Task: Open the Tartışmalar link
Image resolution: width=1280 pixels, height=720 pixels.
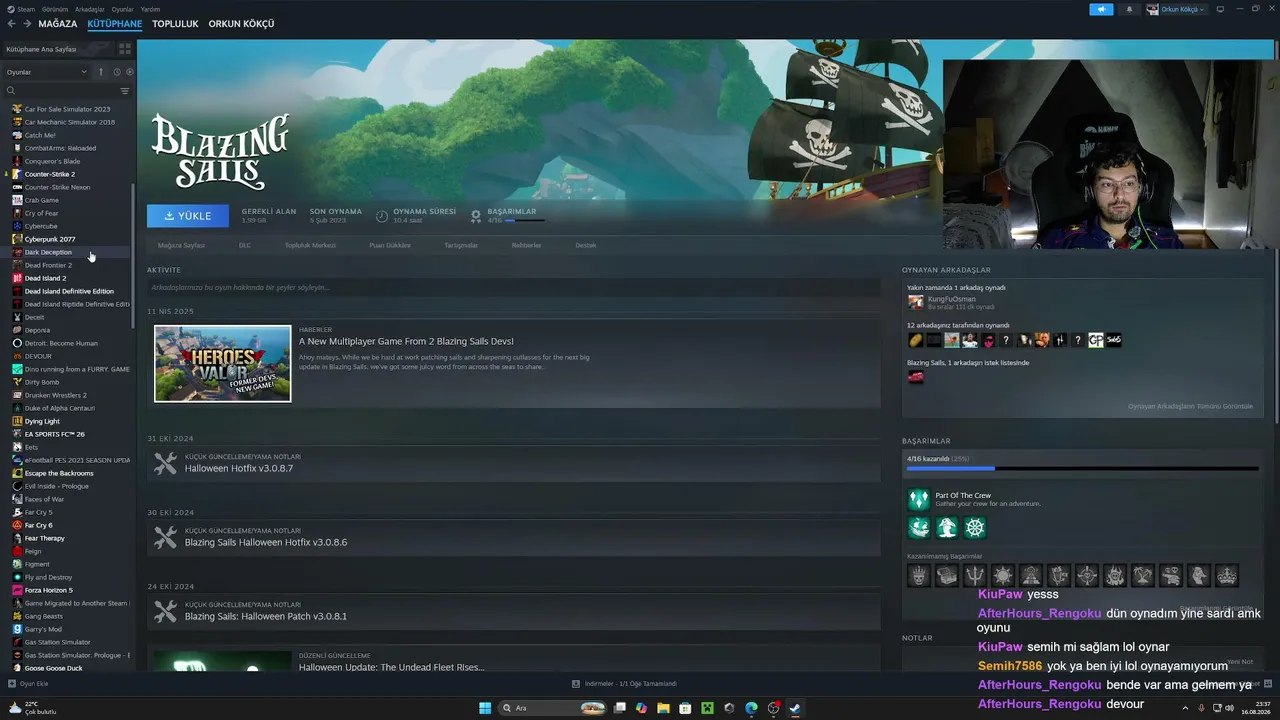Action: pos(461,245)
